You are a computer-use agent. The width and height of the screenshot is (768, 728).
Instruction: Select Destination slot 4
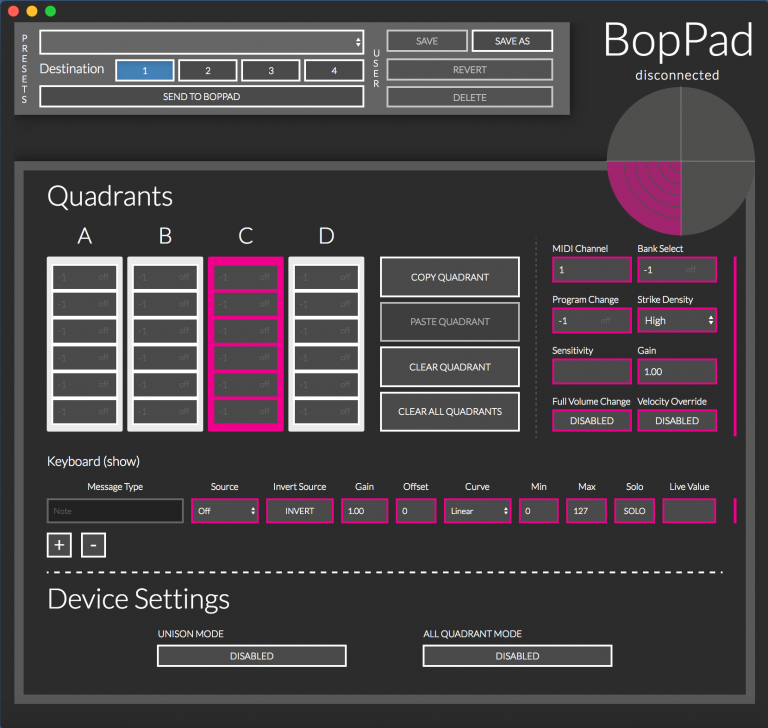334,71
